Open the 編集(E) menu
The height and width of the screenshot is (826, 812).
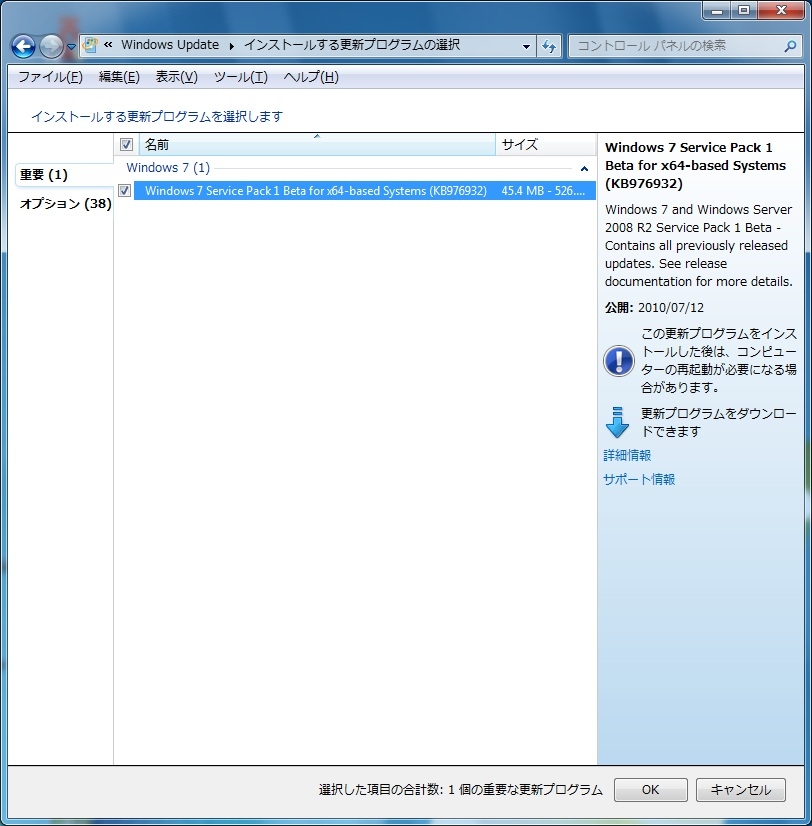[x=119, y=77]
